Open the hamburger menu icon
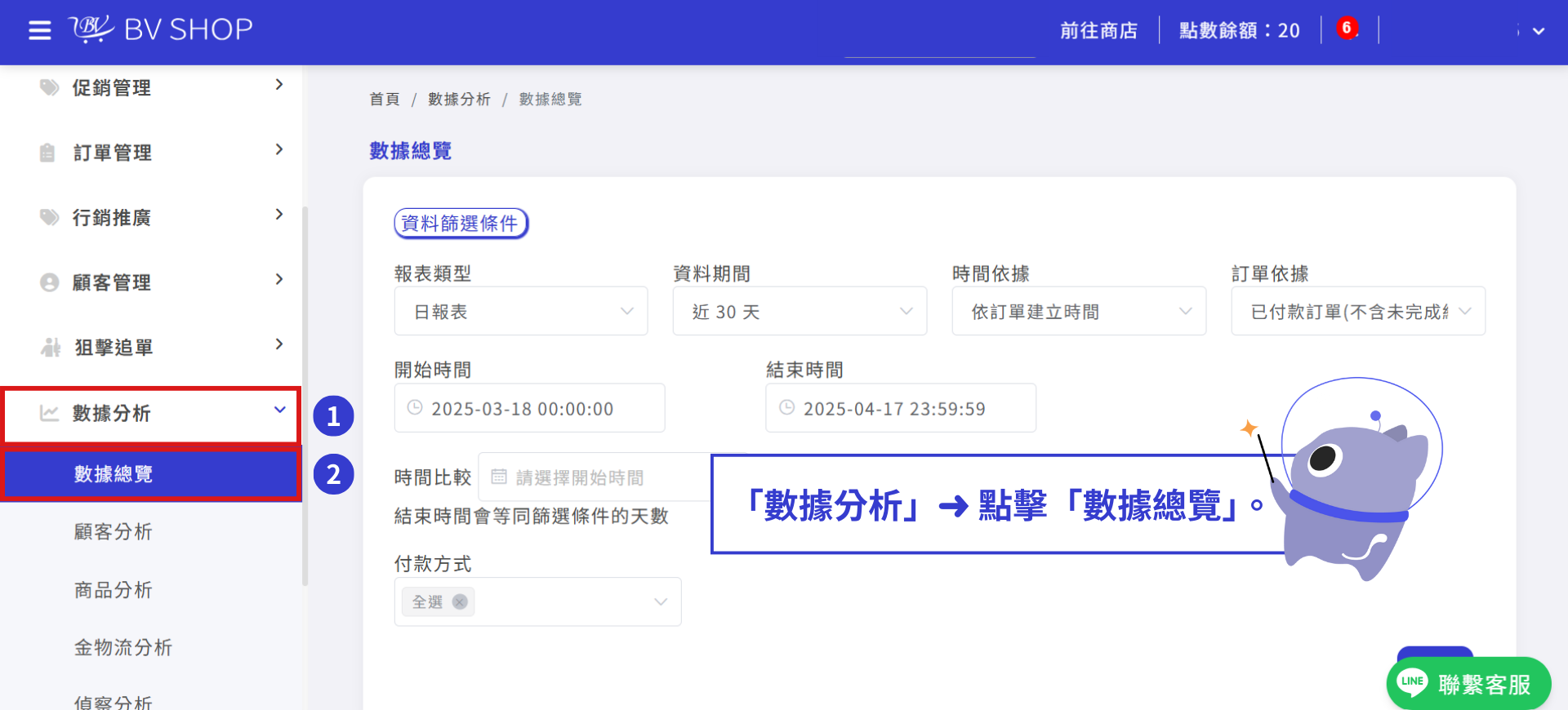 tap(39, 31)
